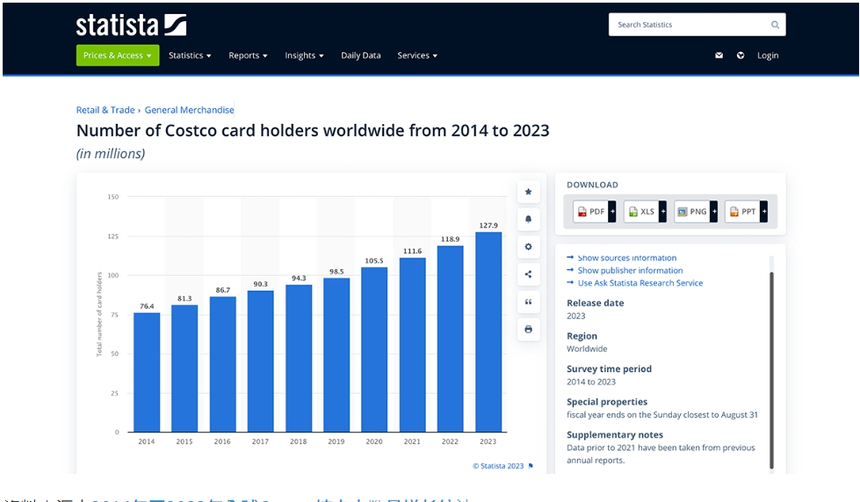Click the info panel scrollbar

pyautogui.click(x=771, y=370)
